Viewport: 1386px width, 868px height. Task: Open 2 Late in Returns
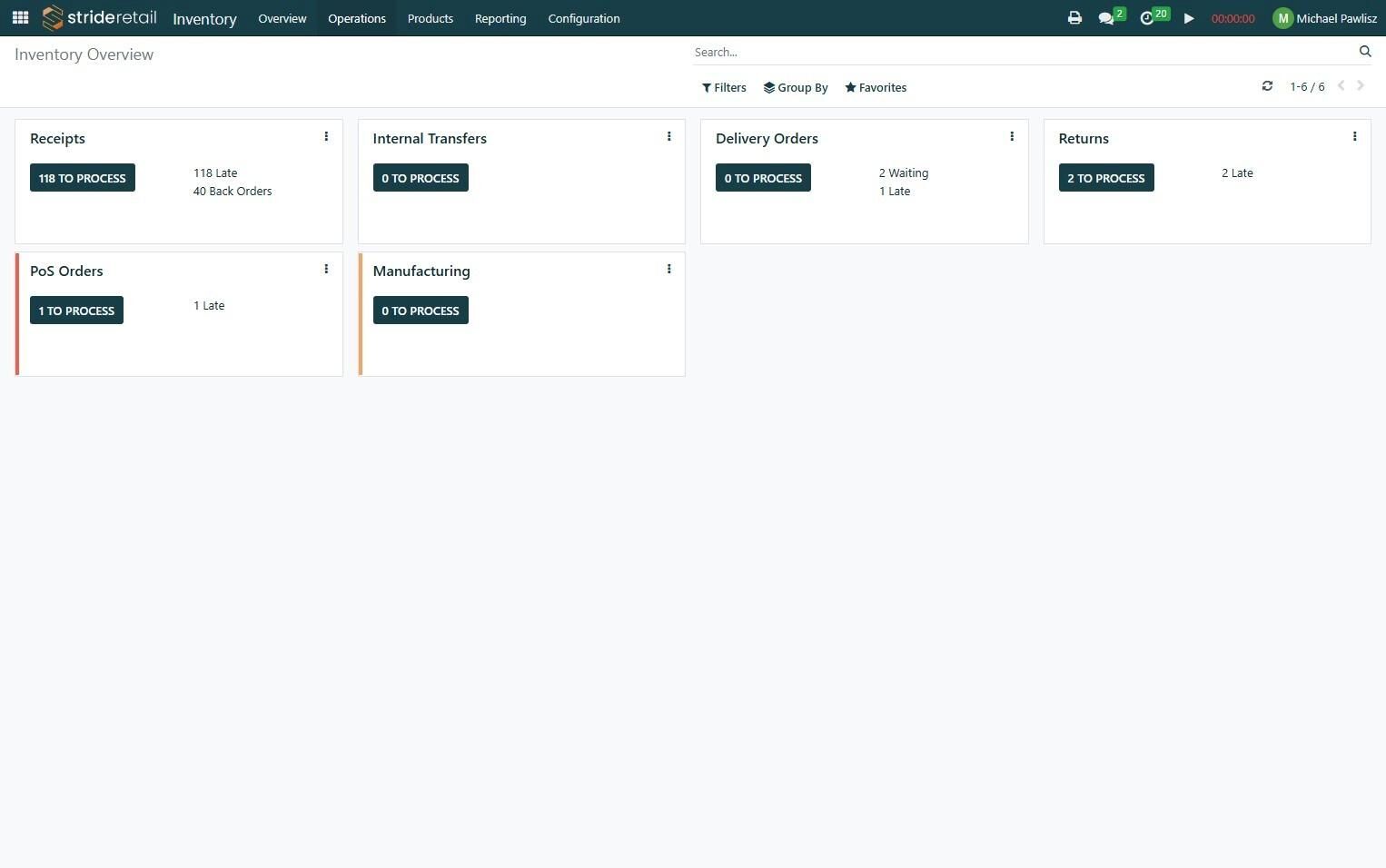pos(1237,173)
